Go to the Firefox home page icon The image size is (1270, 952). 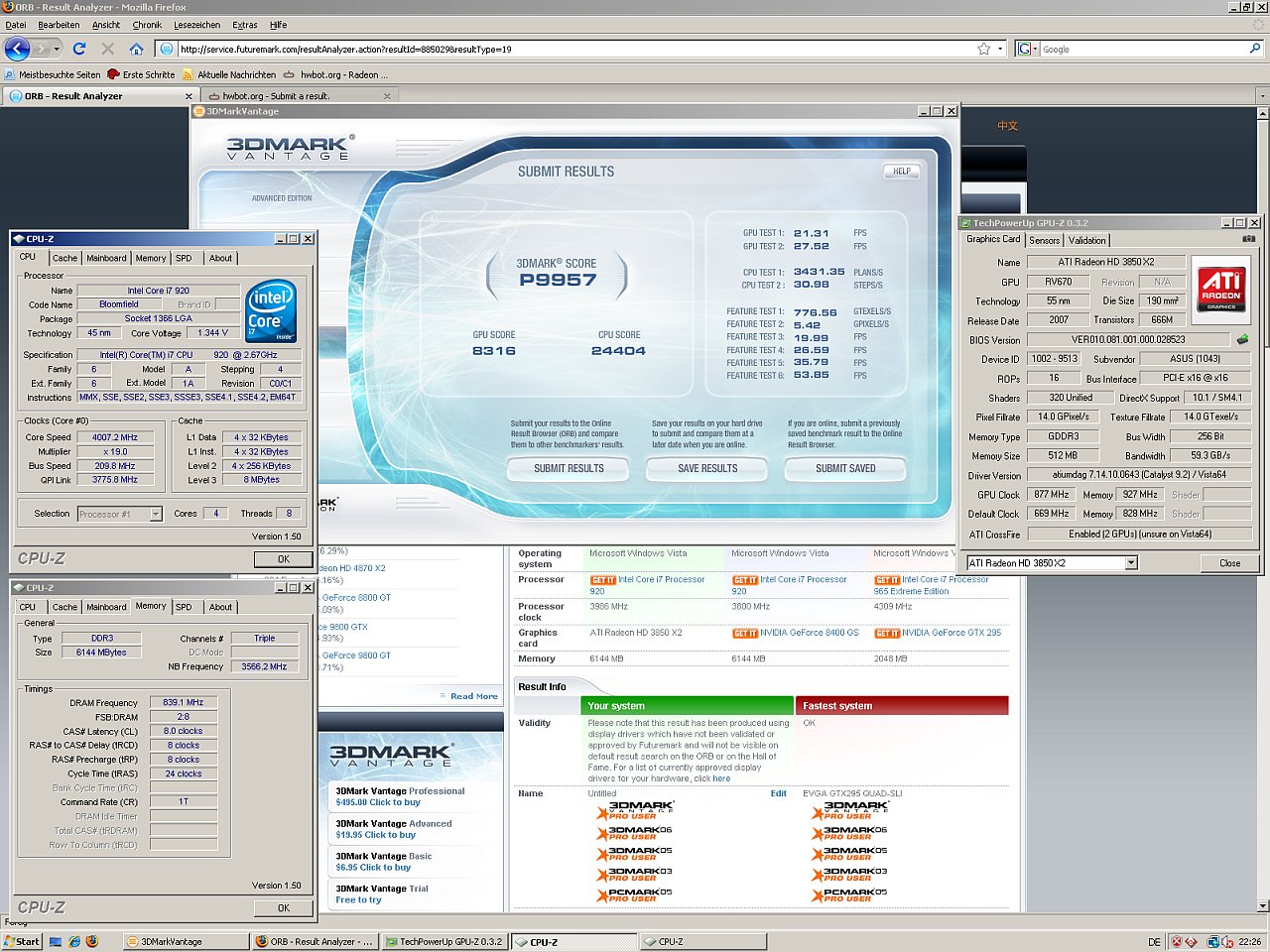pos(136,49)
